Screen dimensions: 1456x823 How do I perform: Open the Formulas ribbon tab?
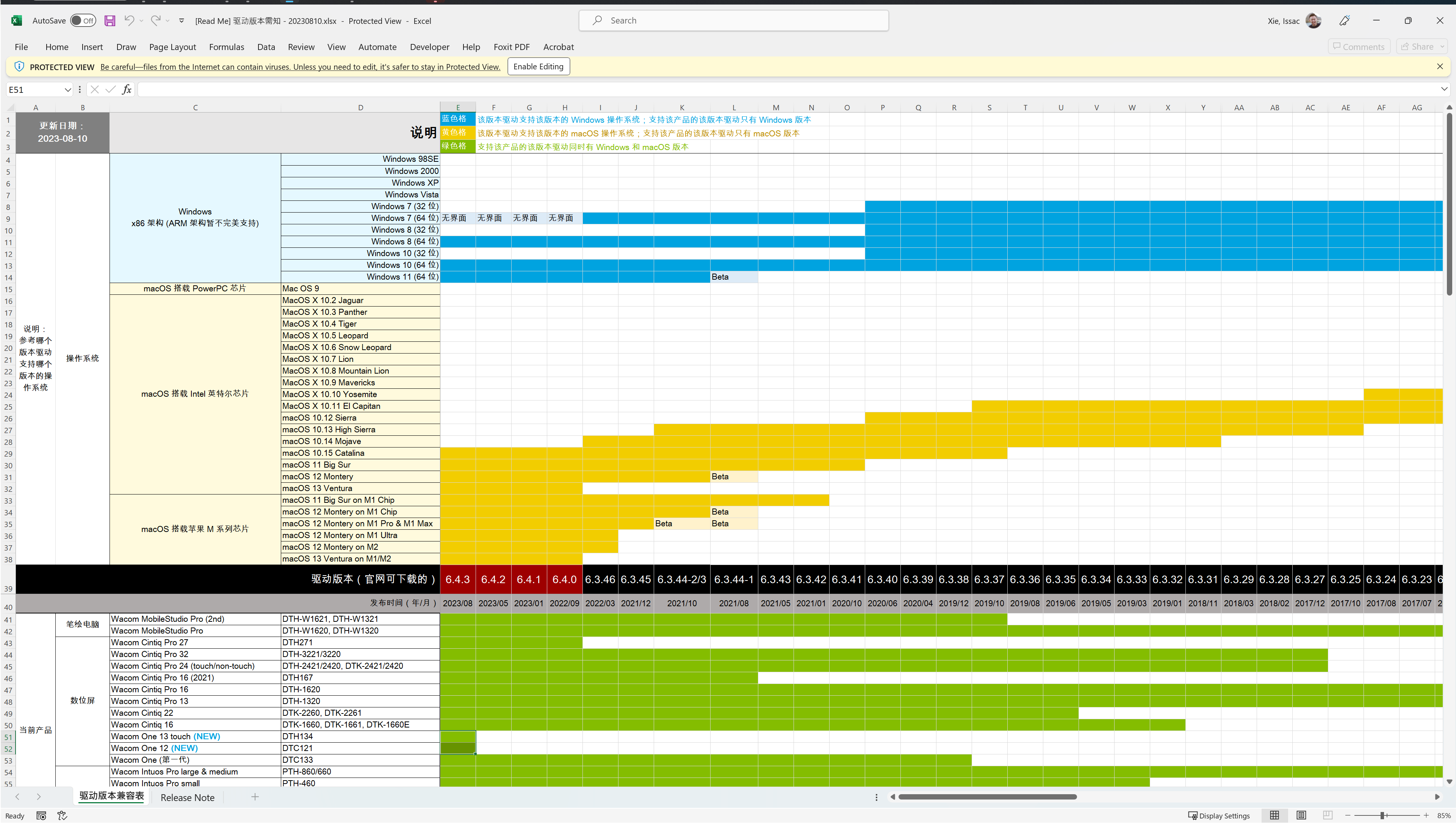point(227,47)
